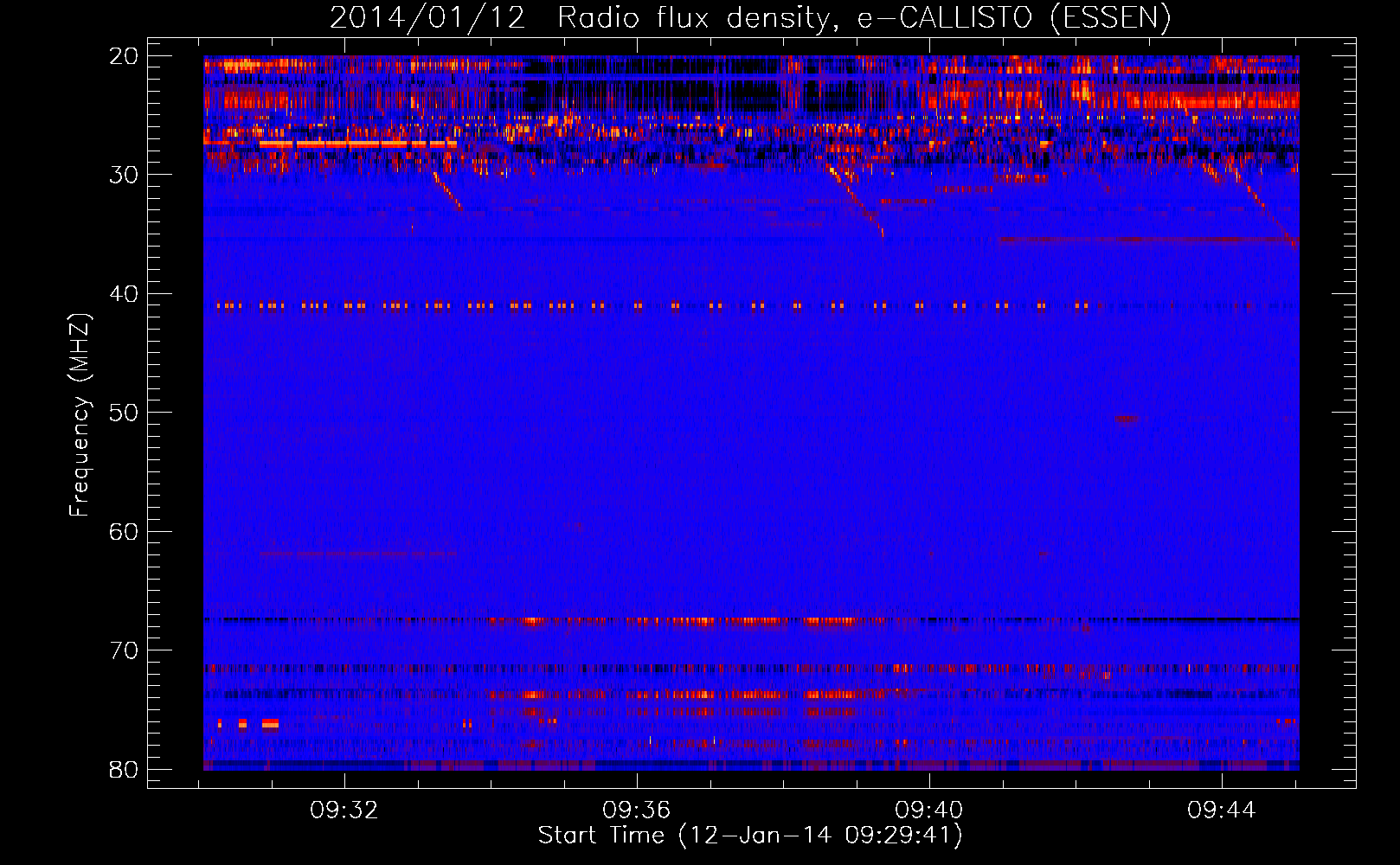Click the drifting burst streak near 09:33
Screen dimensions: 1400x865
pyautogui.click(x=447, y=190)
